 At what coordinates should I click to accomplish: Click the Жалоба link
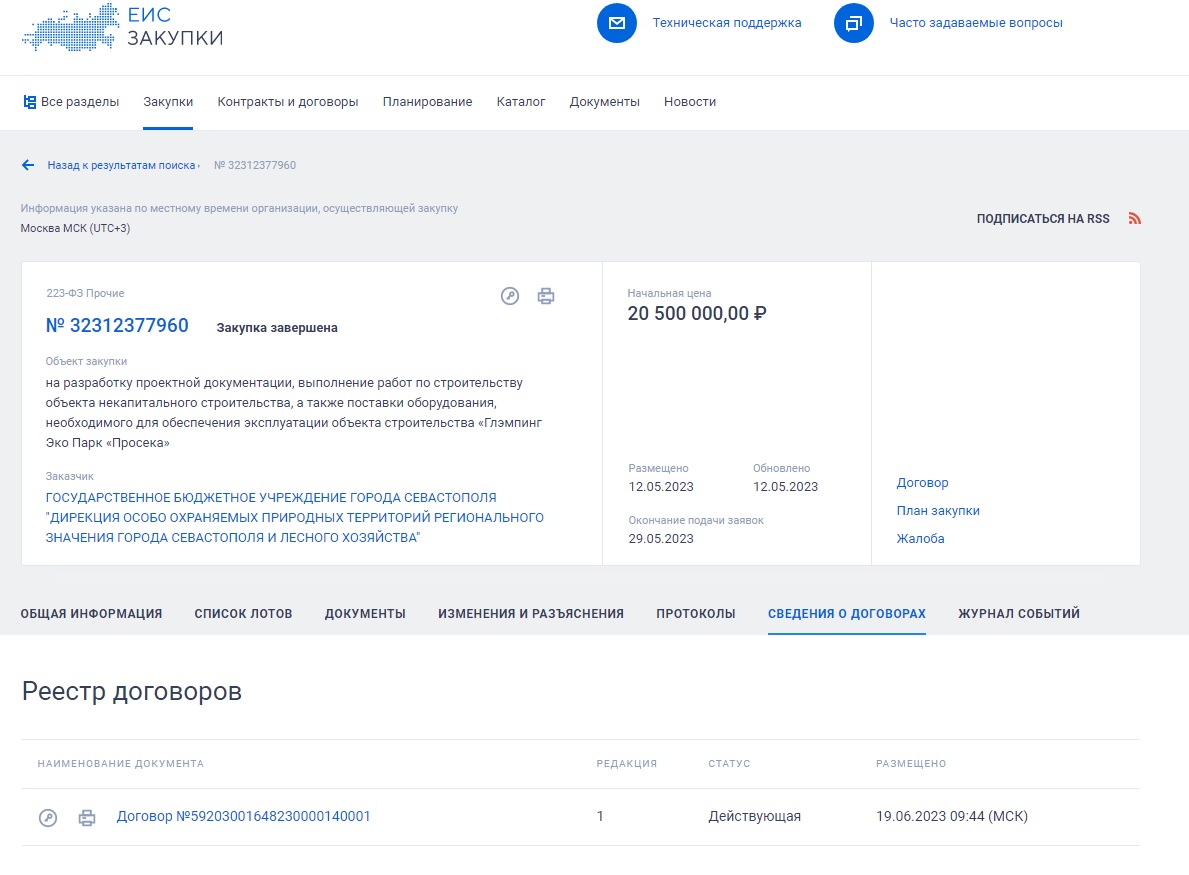(x=920, y=539)
